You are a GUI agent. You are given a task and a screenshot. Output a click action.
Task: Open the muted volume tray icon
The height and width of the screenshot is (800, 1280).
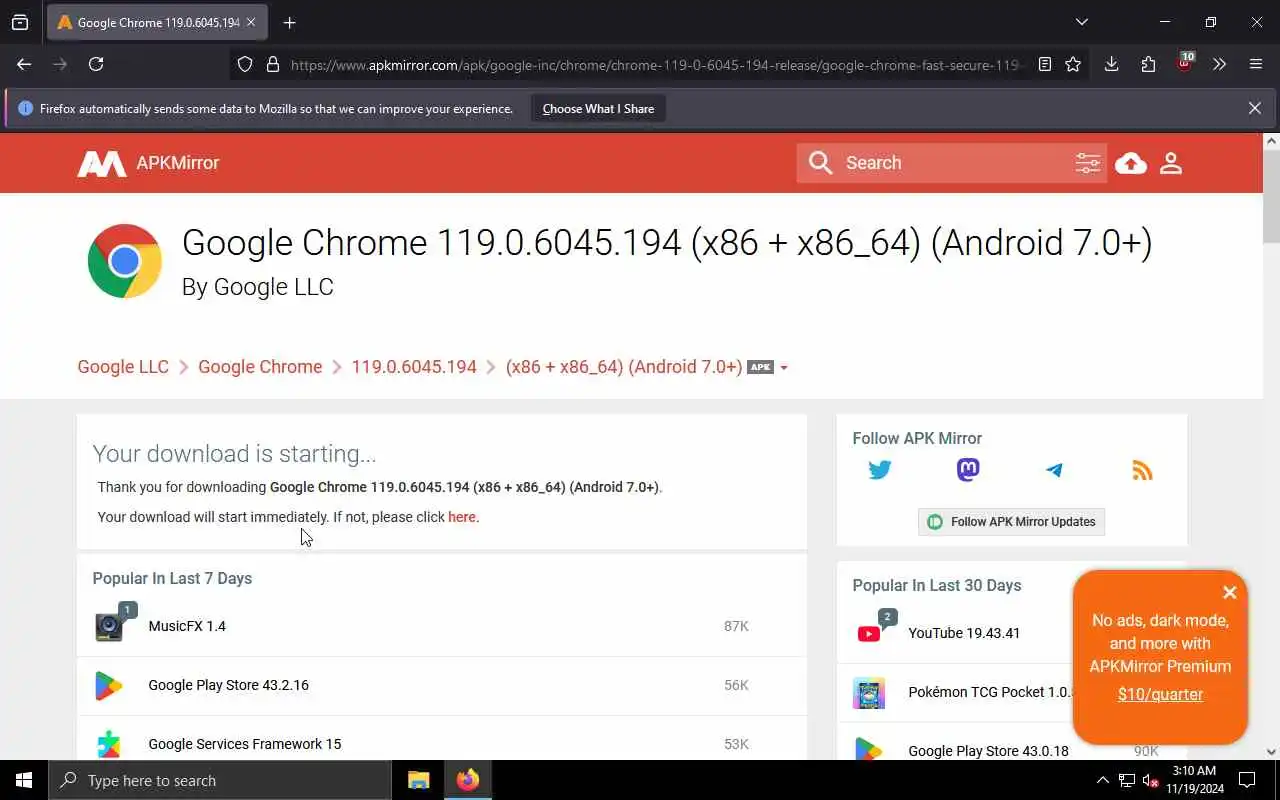[1151, 780]
